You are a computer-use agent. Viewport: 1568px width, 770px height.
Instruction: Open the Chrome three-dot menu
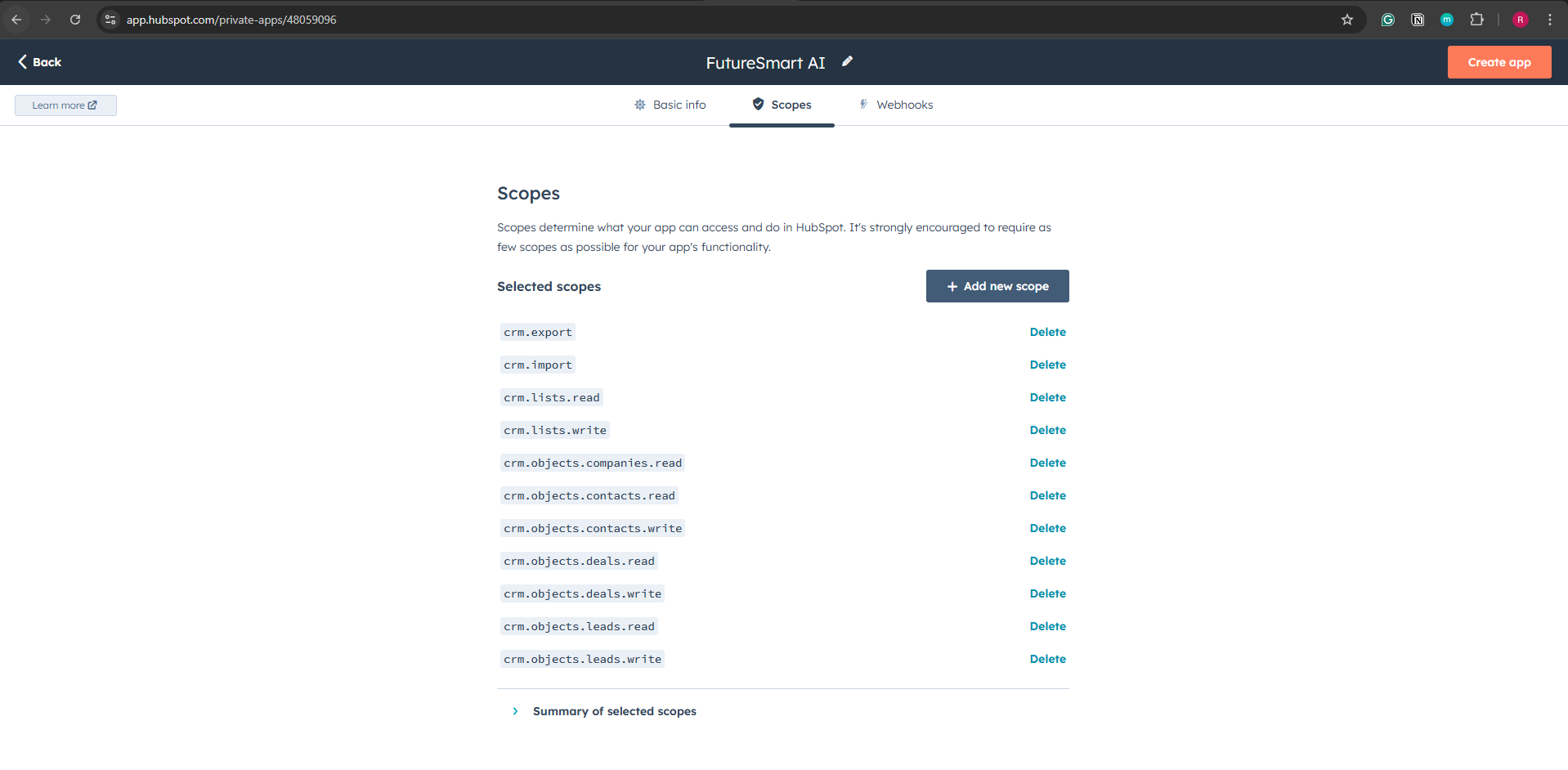point(1550,20)
